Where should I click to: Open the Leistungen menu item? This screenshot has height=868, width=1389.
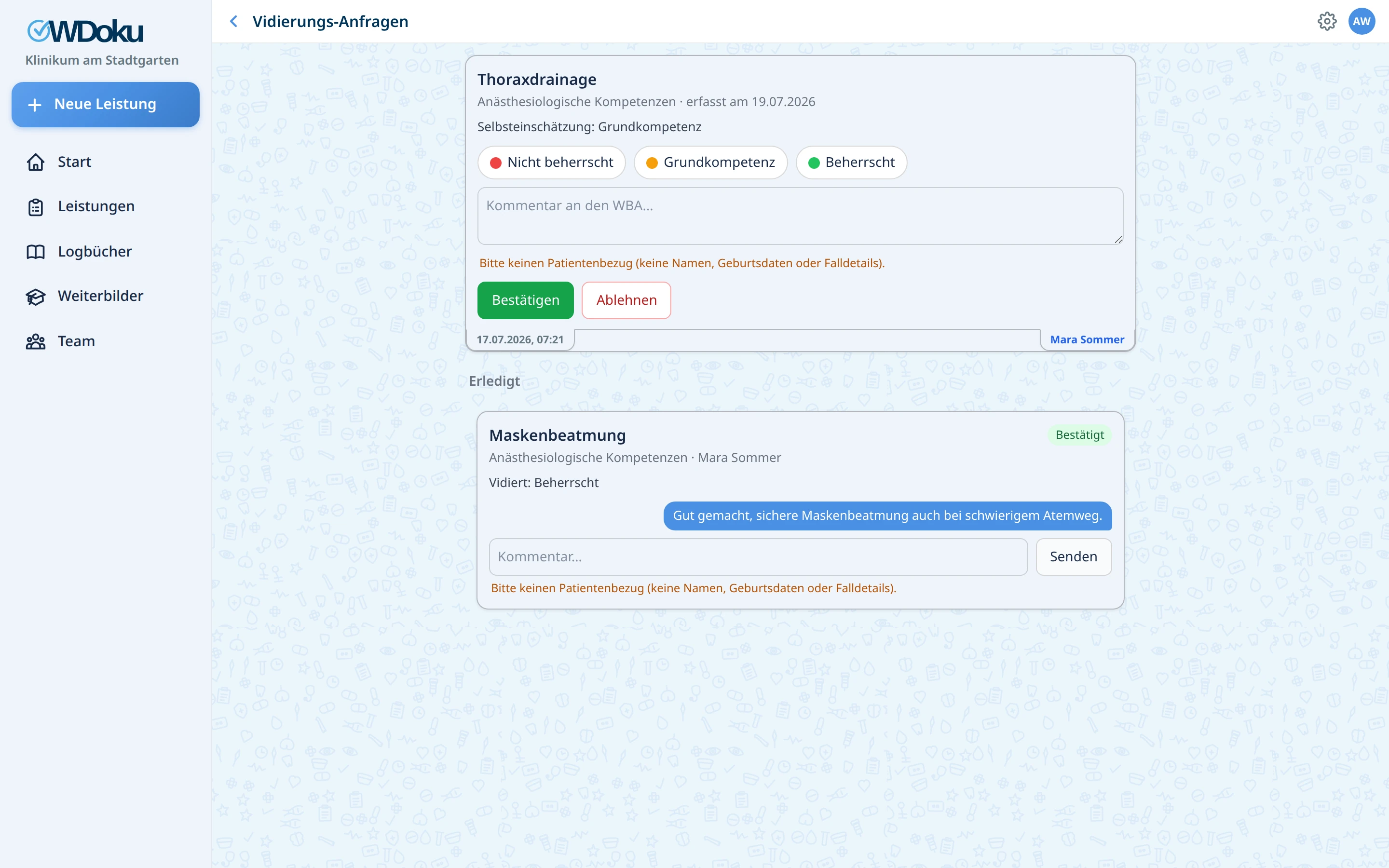click(106, 207)
